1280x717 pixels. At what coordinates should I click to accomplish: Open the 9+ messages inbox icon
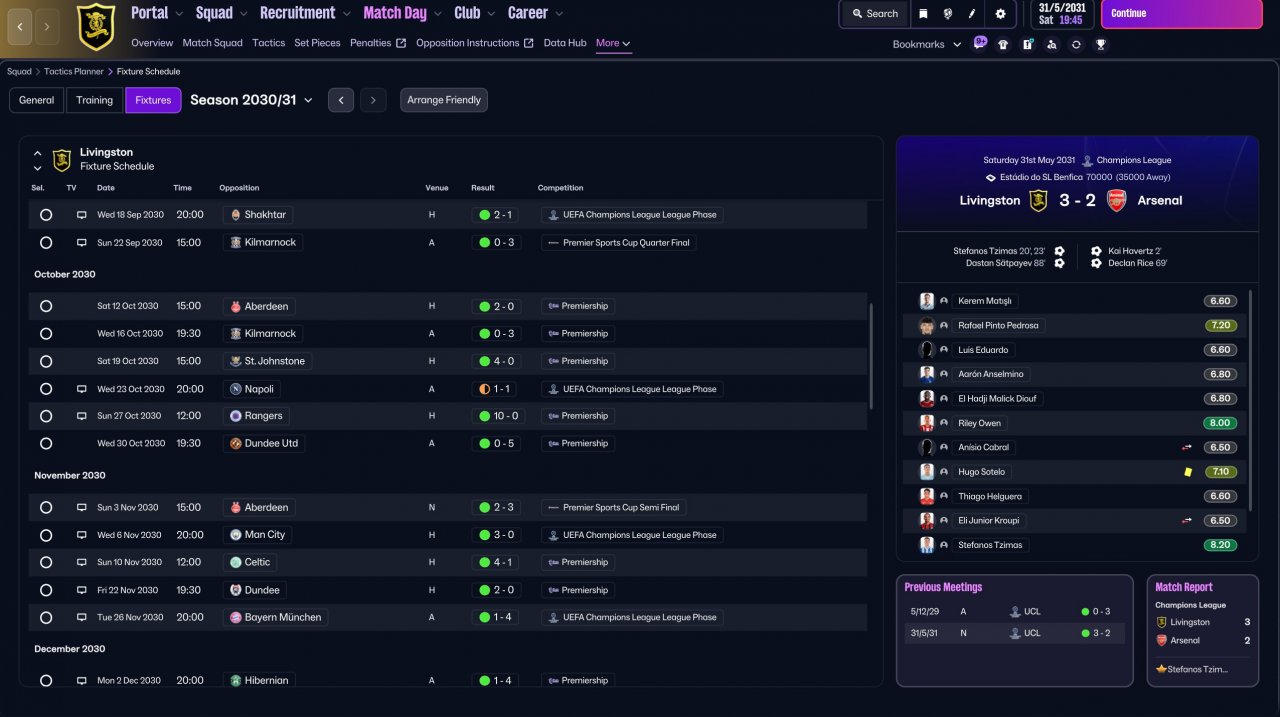click(980, 44)
